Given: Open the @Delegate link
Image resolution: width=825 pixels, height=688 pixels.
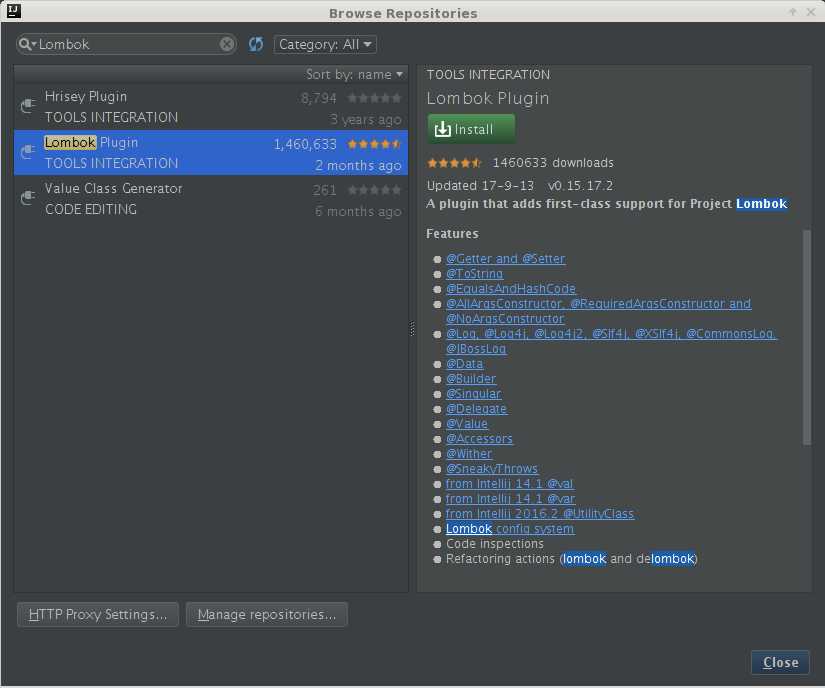Looking at the screenshot, I should 476,409.
